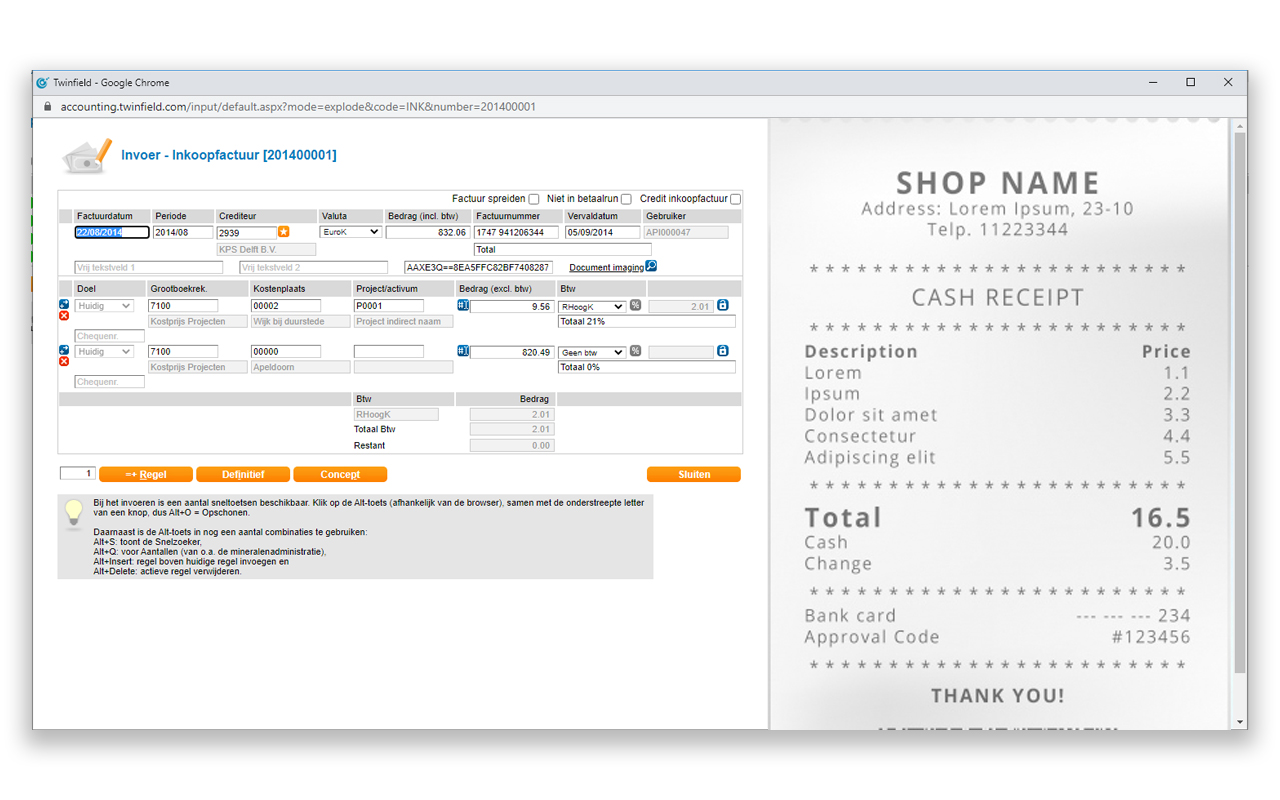Viewport: 1280px width, 800px height.
Task: Enable the Niet in betaalrun checkbox
Action: [626, 199]
